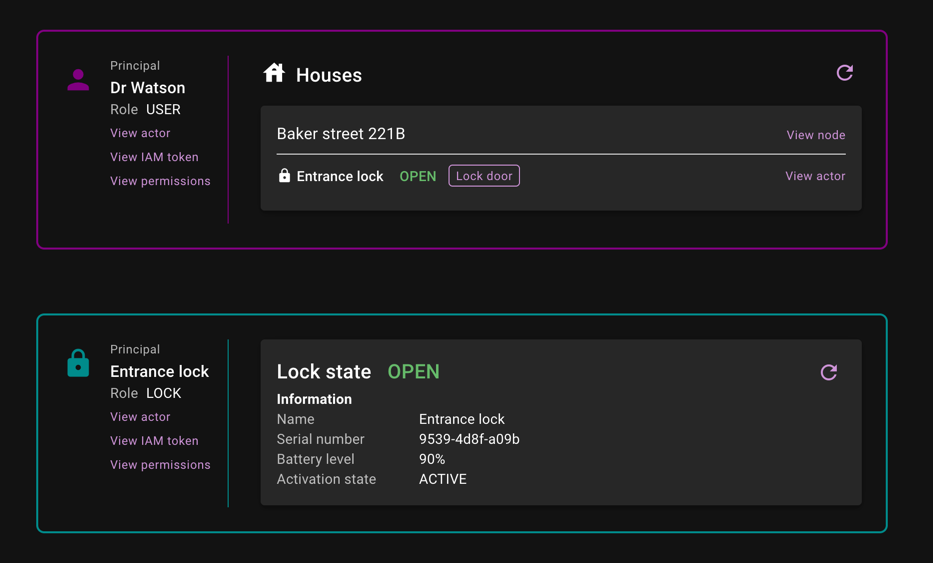The image size is (933, 563).
Task: View actor under the LOCK role principal
Action: [x=140, y=417]
